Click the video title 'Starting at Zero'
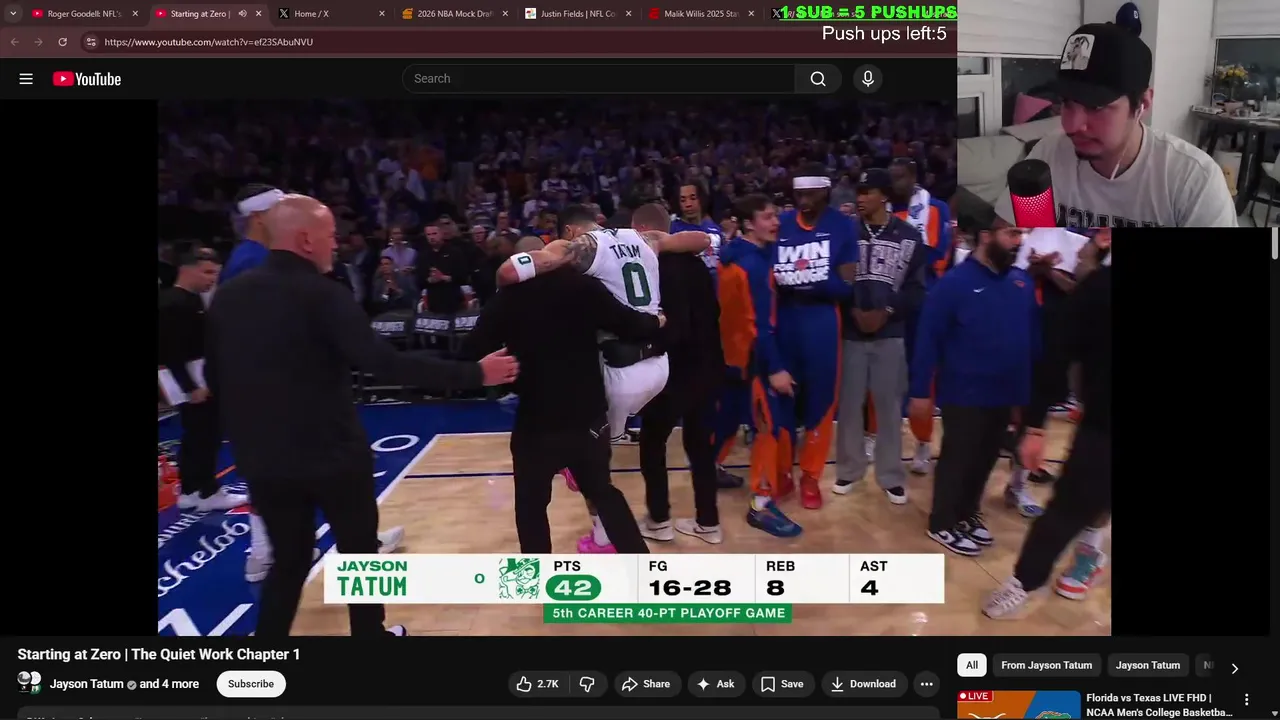The width and height of the screenshot is (1280, 720). 159,654
